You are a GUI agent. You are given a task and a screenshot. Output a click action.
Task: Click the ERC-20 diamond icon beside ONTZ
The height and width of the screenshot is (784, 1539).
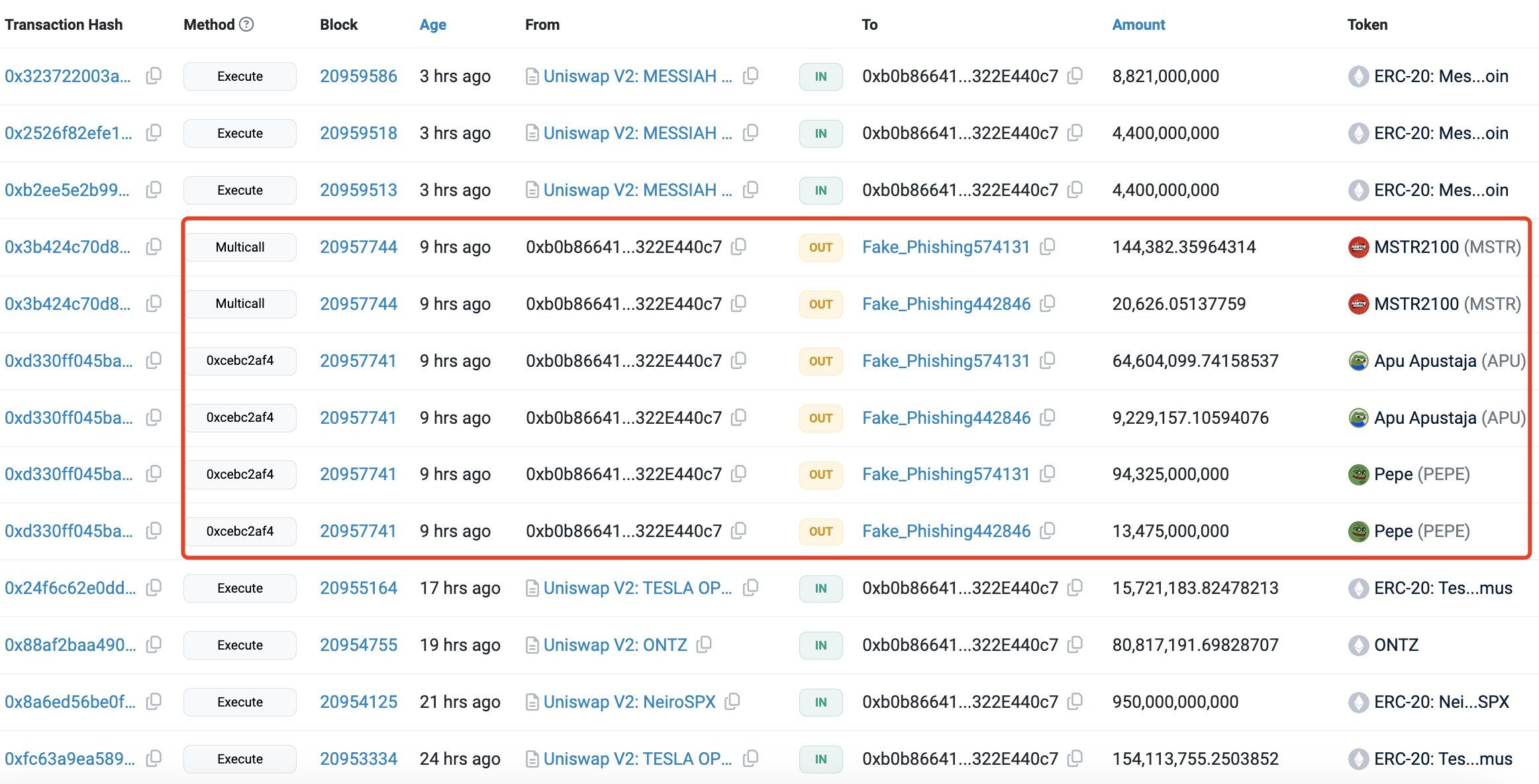pos(1359,644)
